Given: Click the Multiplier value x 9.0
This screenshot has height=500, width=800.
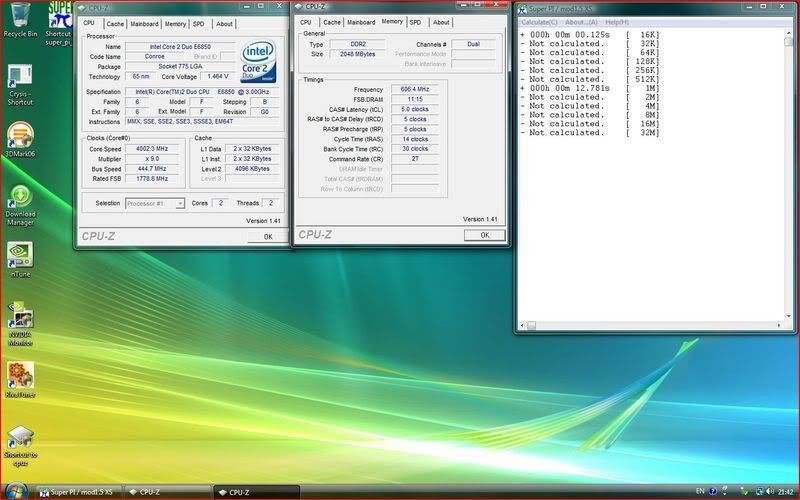Looking at the screenshot, I should pyautogui.click(x=152, y=159).
